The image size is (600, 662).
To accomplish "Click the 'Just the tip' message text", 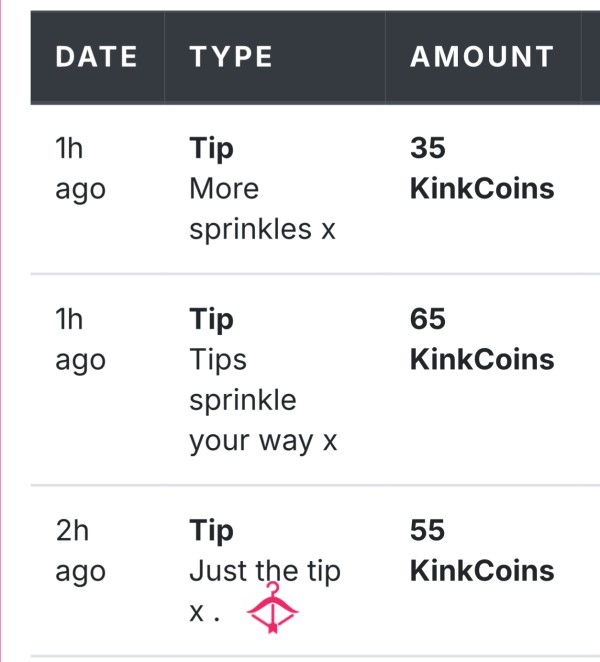I will 265,571.
